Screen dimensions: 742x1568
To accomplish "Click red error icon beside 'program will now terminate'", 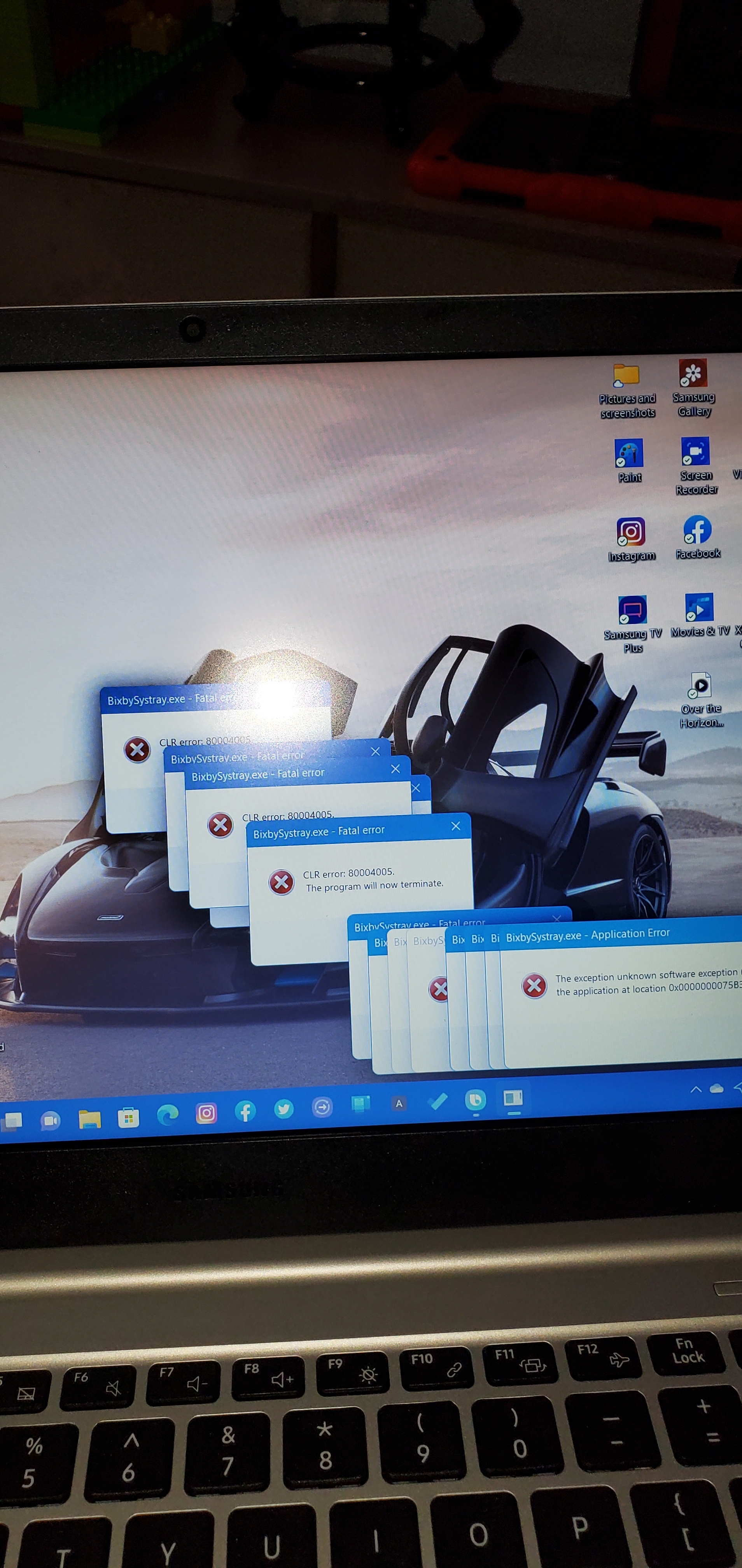I will click(x=281, y=882).
